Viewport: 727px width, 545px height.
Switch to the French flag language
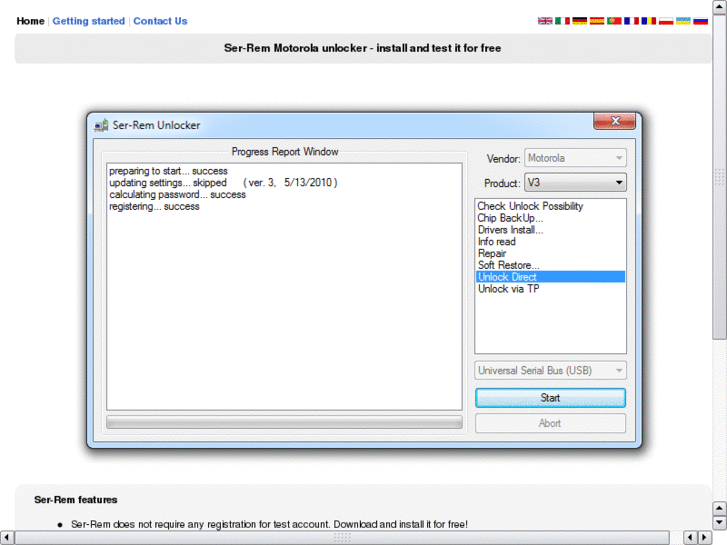click(631, 21)
